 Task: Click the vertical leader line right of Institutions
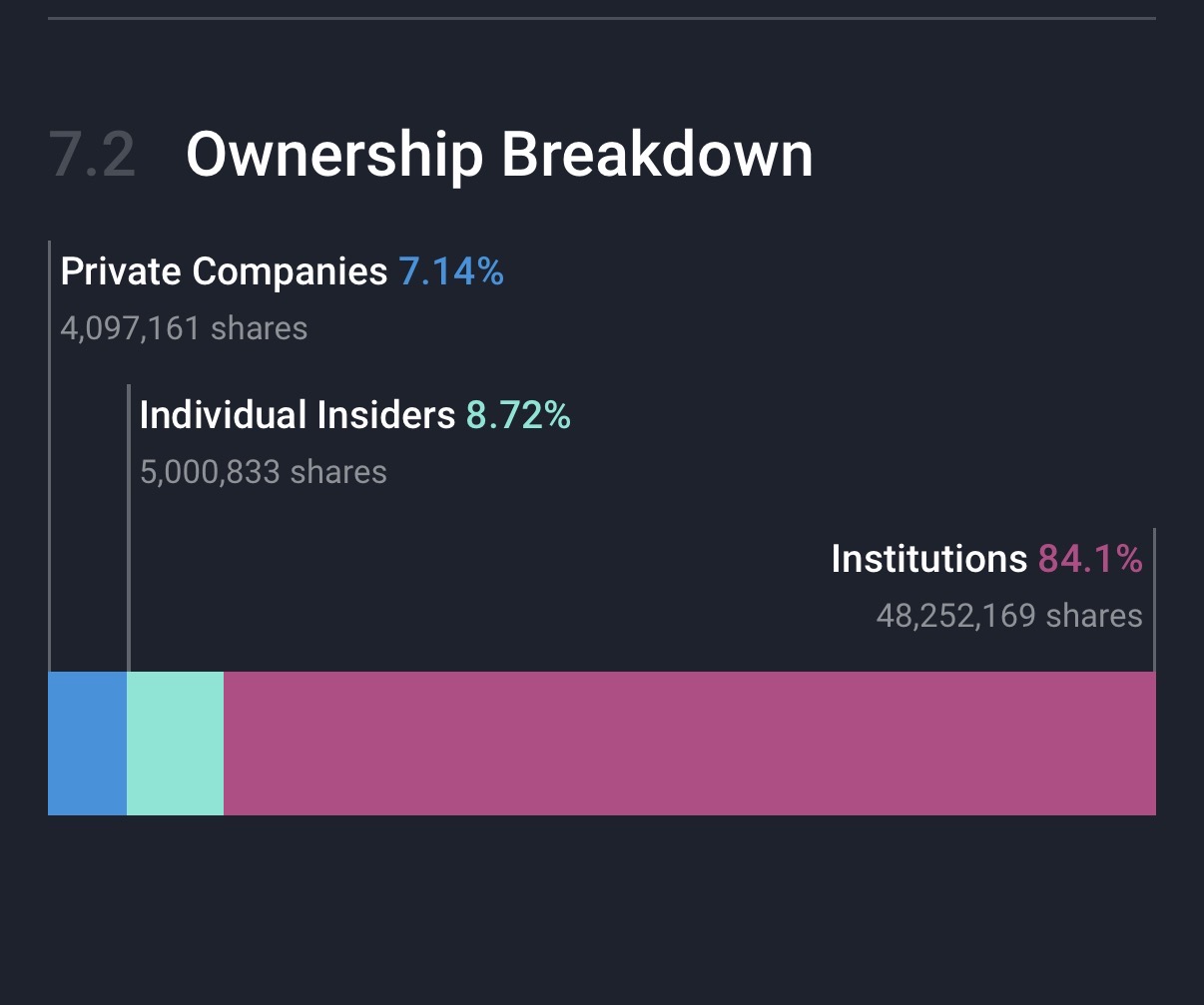[x=1154, y=599]
